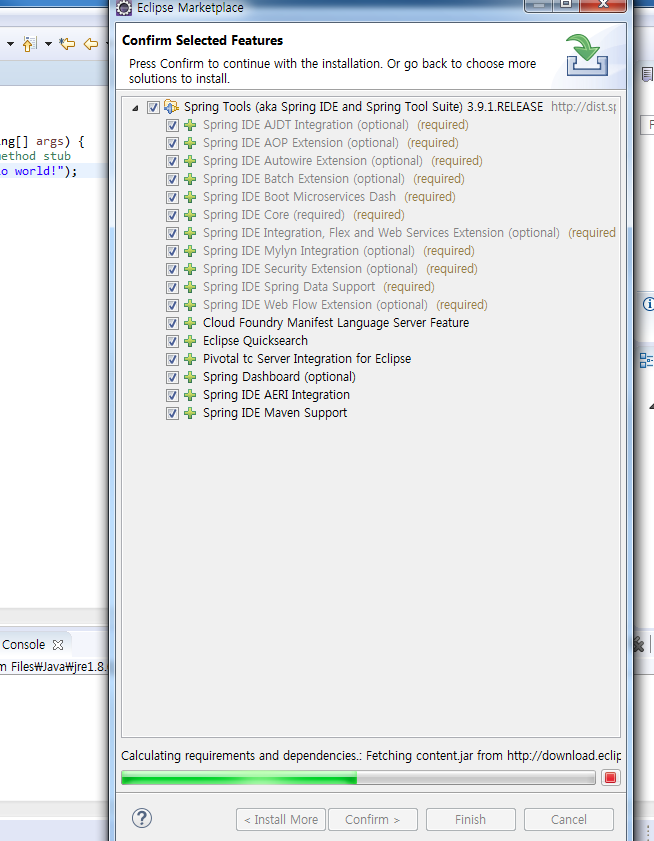Collapse the Spring Tools tree node

coord(135,108)
